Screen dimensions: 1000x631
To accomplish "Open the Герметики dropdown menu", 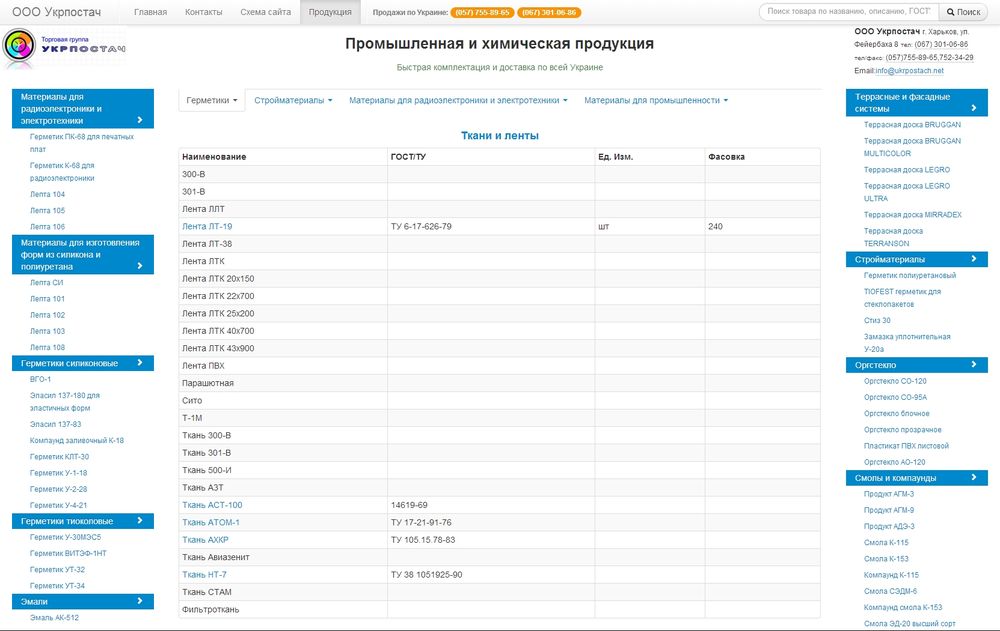I will tap(212, 100).
